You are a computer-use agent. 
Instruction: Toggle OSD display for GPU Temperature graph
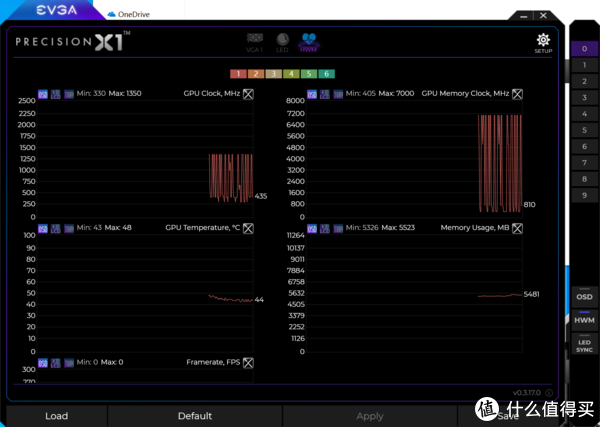[43, 228]
